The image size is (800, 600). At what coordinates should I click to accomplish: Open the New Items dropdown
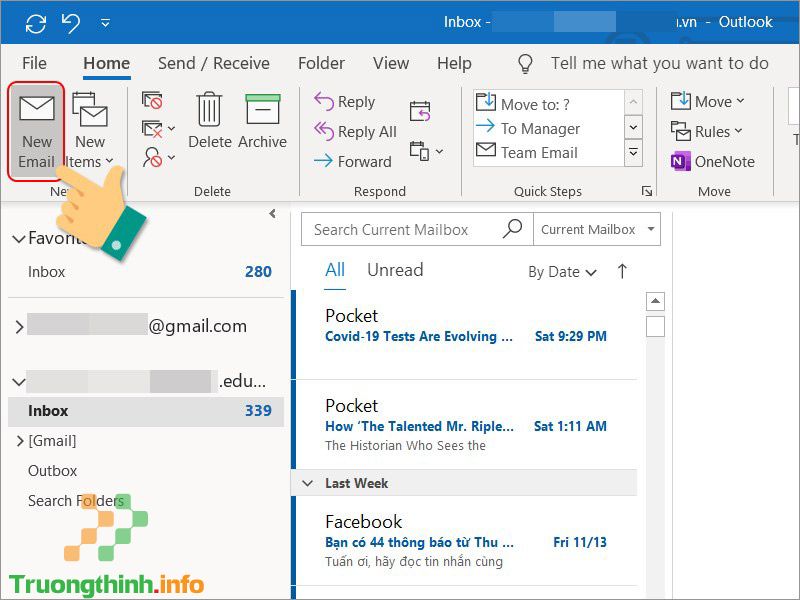[90, 132]
